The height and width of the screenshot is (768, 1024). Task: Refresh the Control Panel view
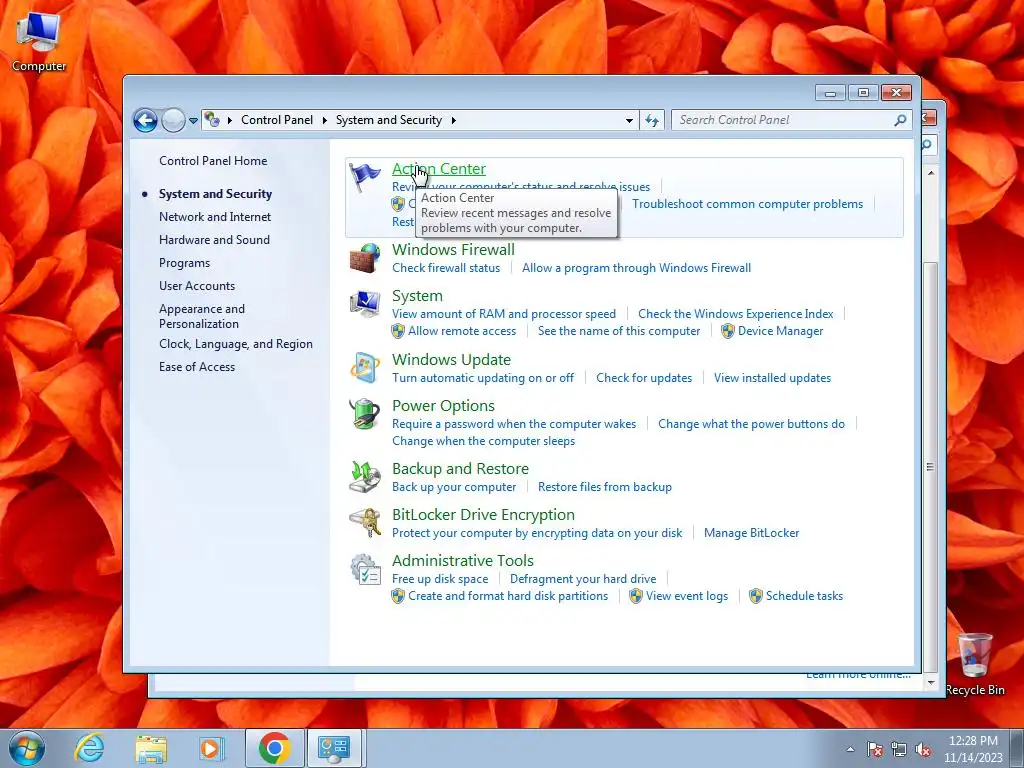[652, 120]
